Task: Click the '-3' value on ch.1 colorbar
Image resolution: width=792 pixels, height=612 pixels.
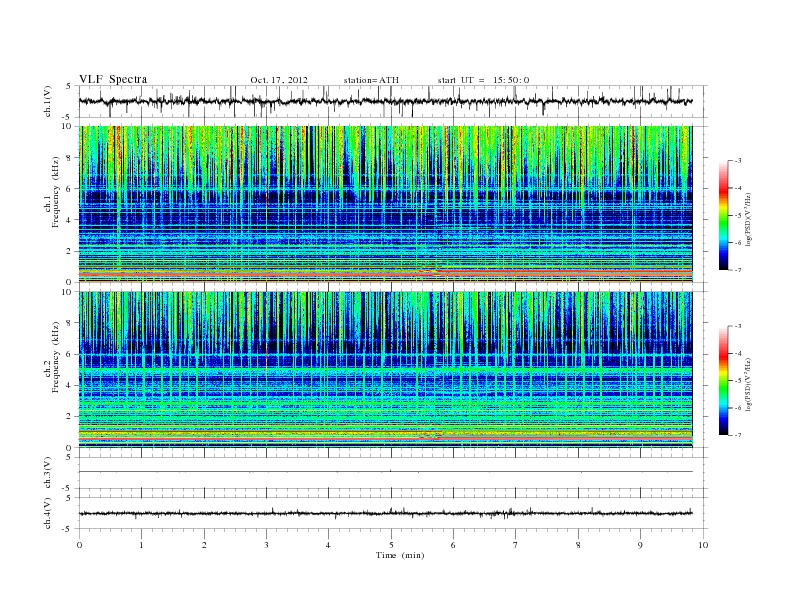Action: tap(738, 161)
